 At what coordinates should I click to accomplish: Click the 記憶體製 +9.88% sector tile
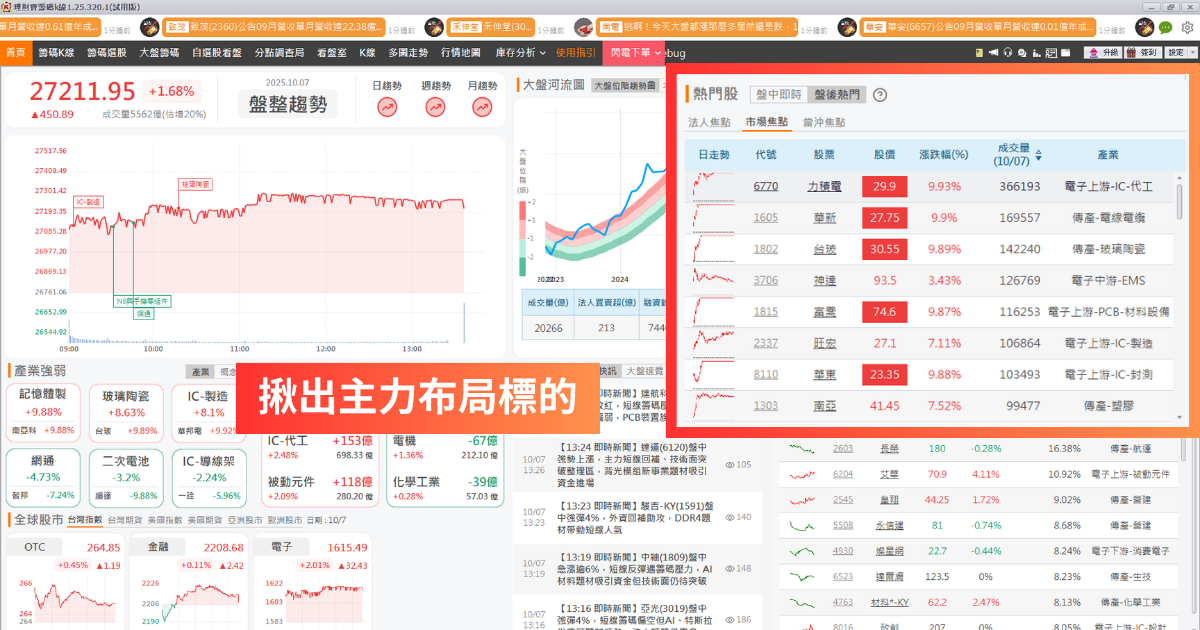click(43, 411)
